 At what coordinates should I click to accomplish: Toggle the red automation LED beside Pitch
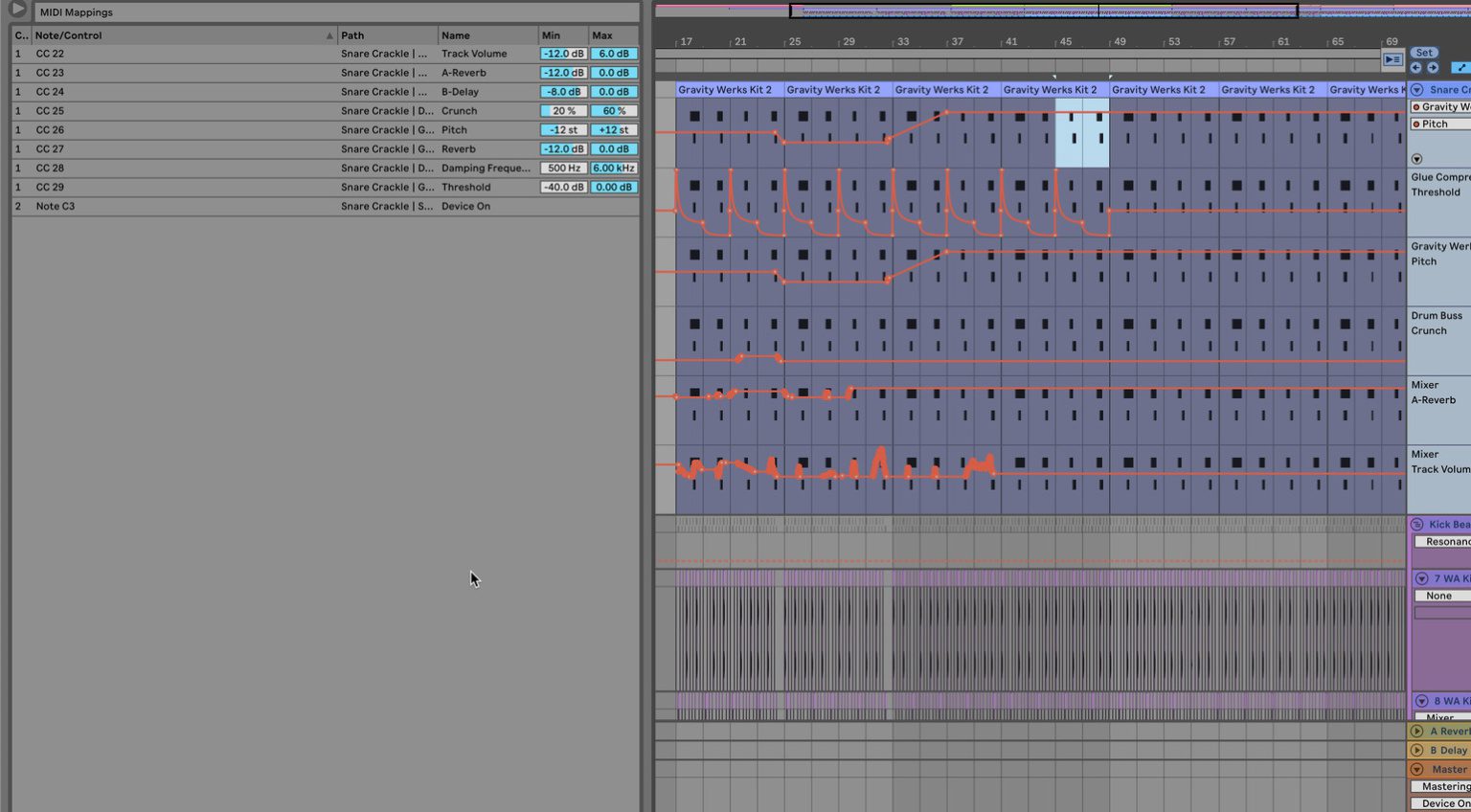tap(1416, 124)
